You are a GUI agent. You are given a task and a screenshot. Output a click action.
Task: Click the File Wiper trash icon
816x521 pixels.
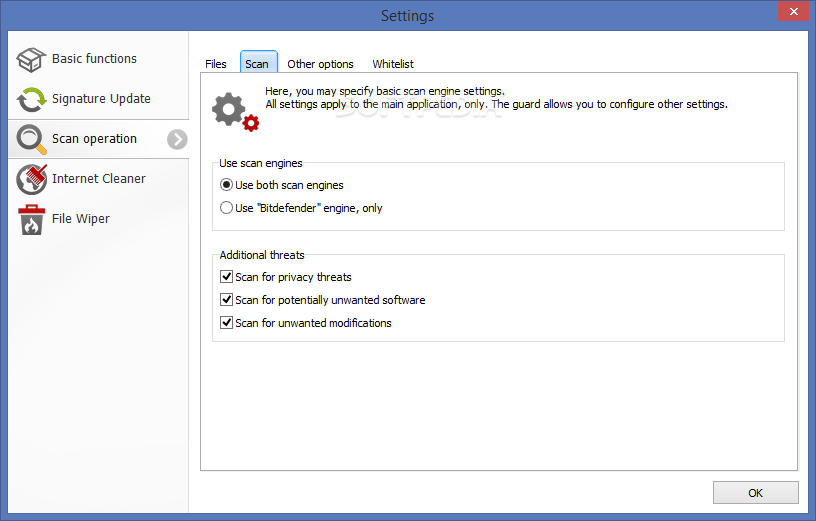[x=31, y=219]
